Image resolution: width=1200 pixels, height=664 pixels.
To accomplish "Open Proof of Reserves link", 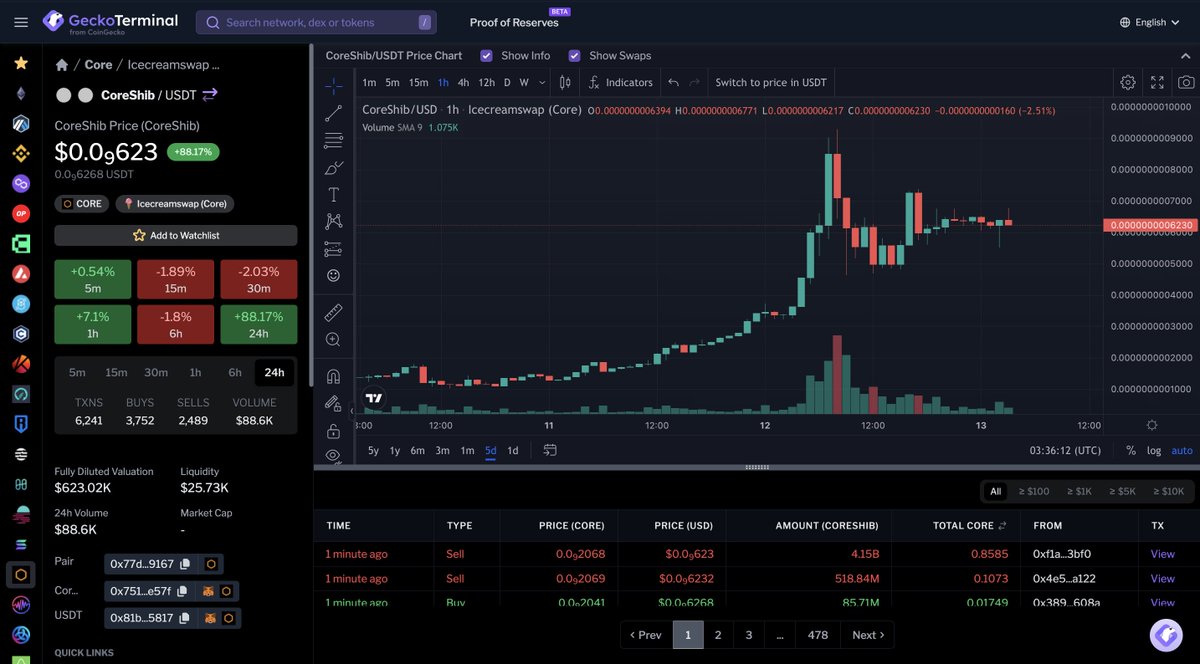I will [x=514, y=22].
